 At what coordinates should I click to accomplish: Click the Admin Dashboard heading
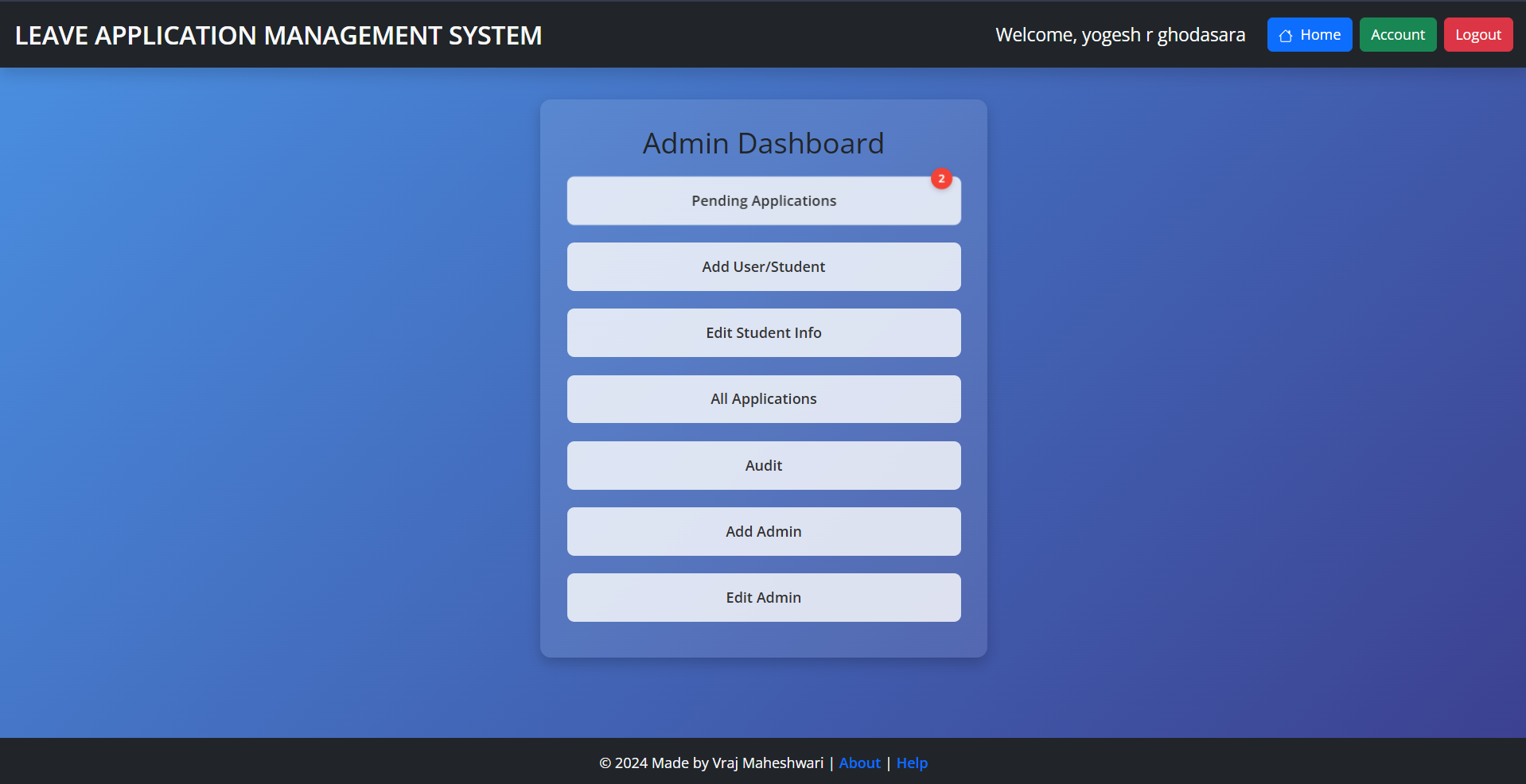point(763,143)
